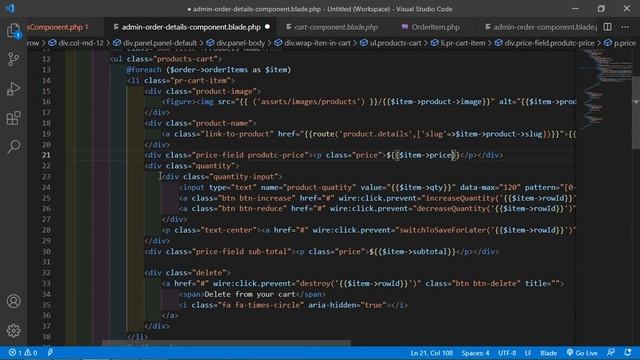The height and width of the screenshot is (360, 640).
Task: Change indentation via Spaces: 4
Action: click(476, 353)
